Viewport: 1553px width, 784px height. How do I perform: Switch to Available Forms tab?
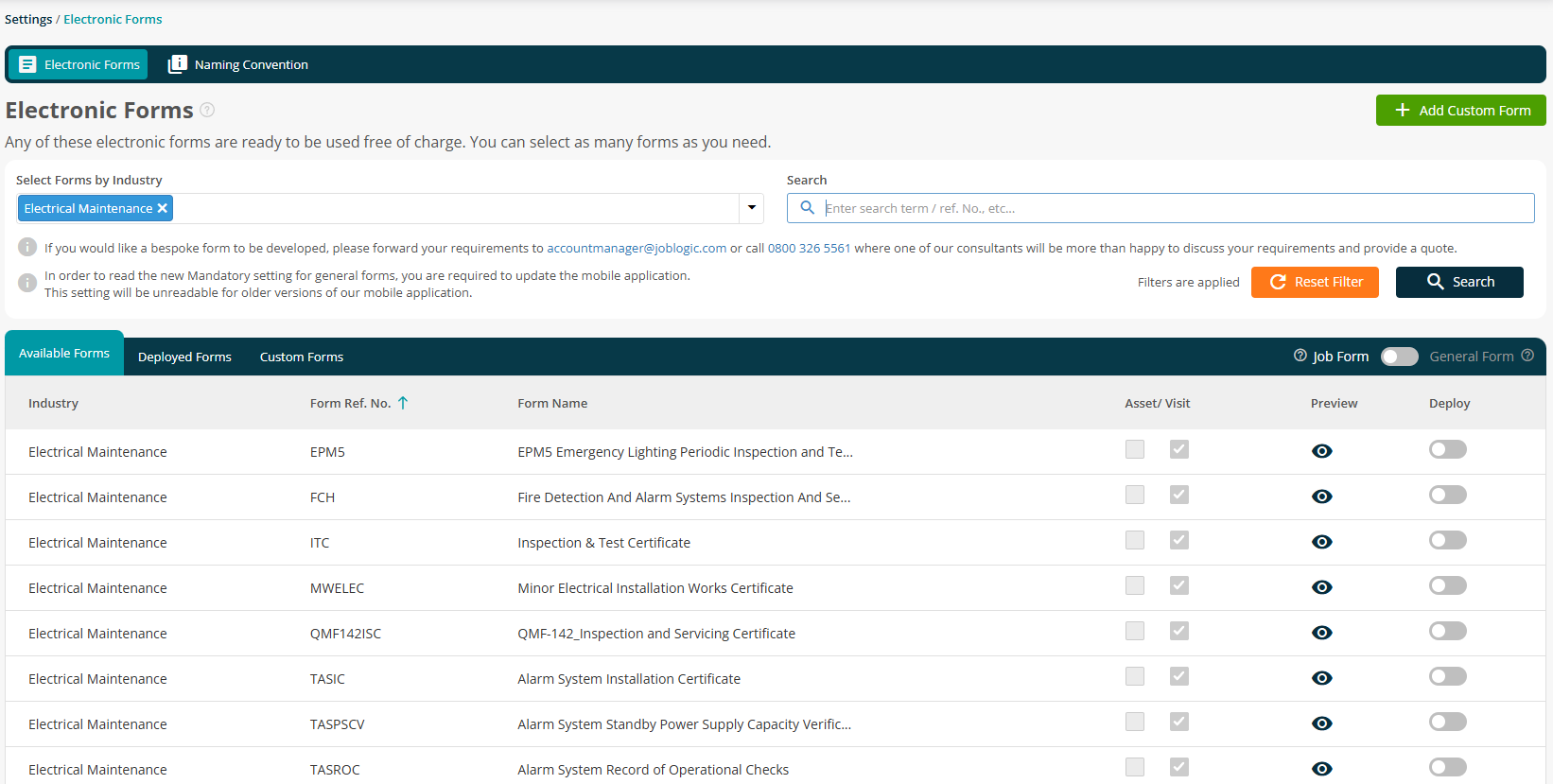point(64,353)
